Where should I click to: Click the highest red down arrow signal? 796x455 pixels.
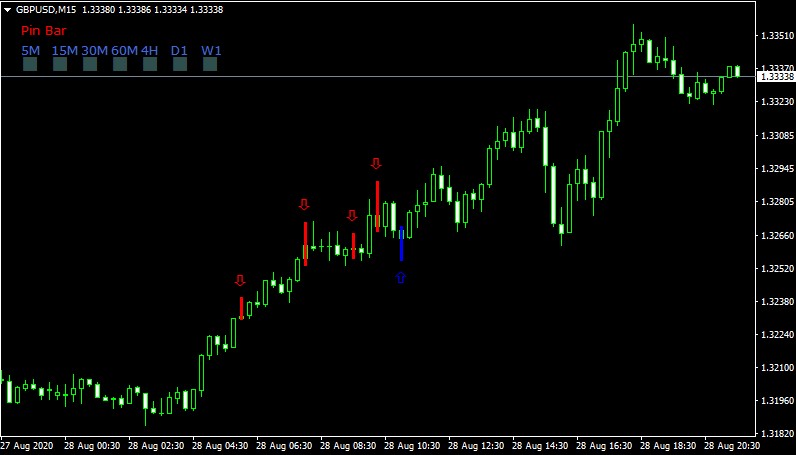coord(376,164)
